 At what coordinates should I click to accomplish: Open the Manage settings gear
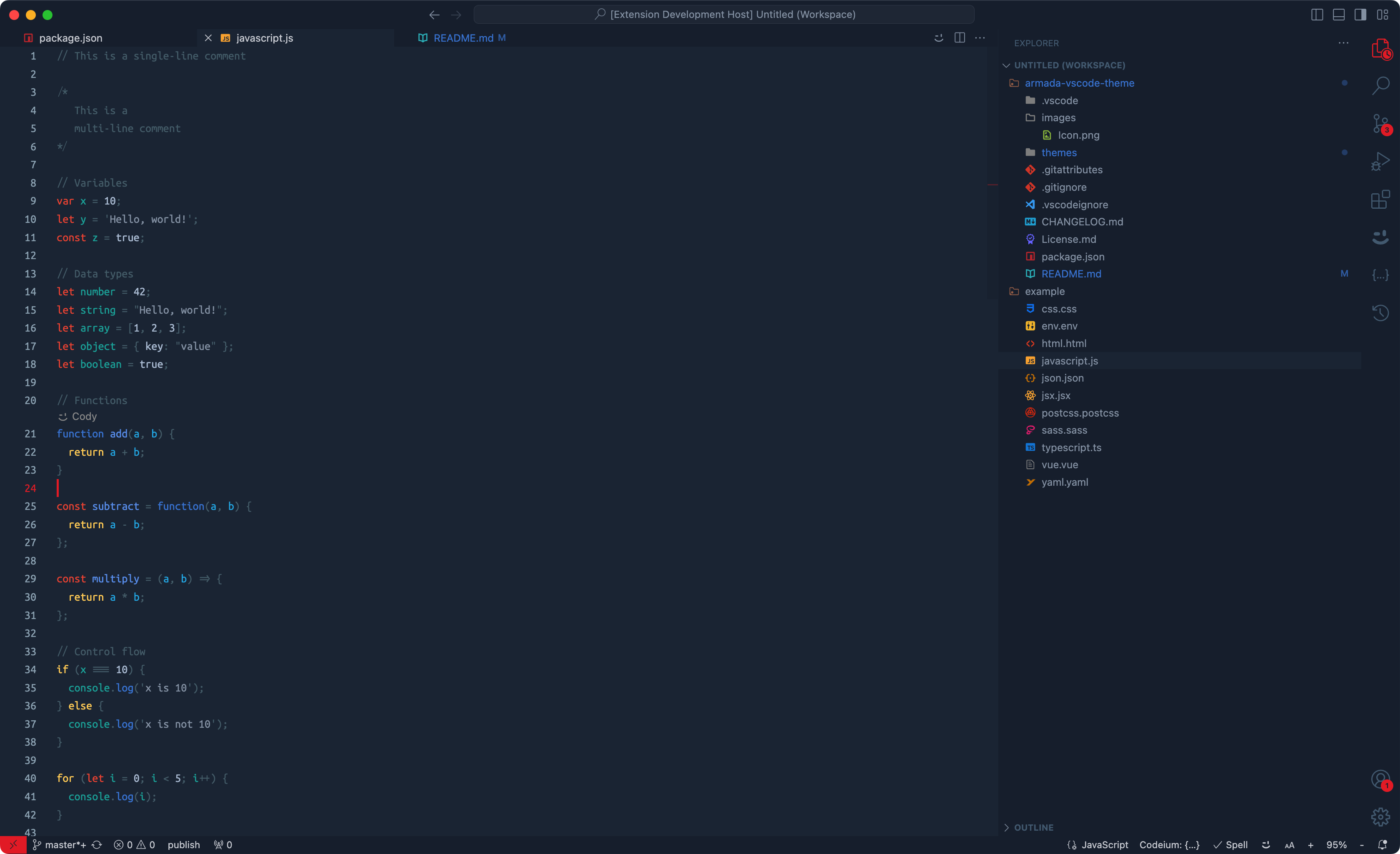click(1380, 817)
